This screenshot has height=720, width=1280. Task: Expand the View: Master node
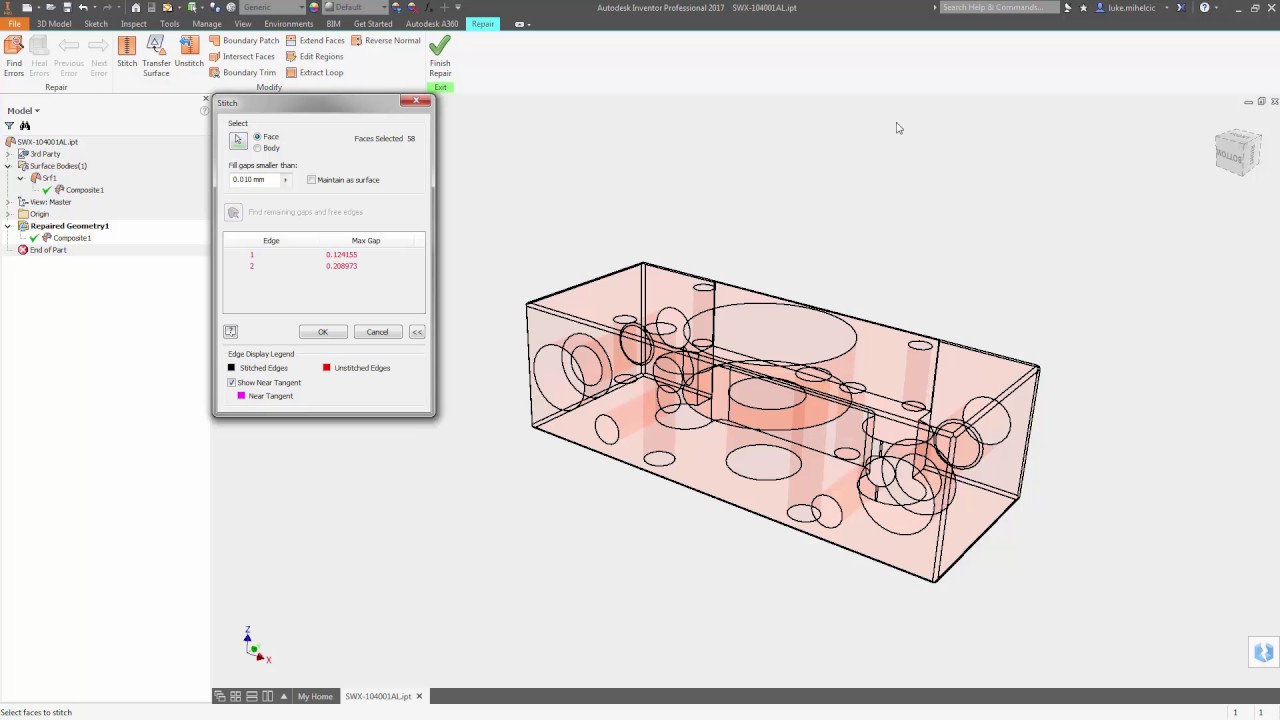point(9,202)
